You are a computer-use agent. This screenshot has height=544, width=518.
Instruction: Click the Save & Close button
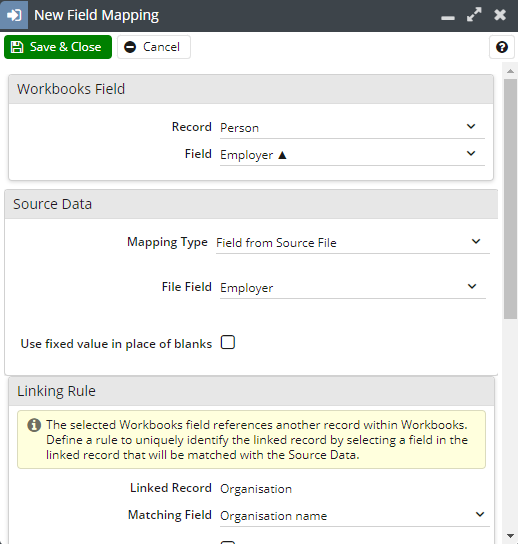(58, 47)
